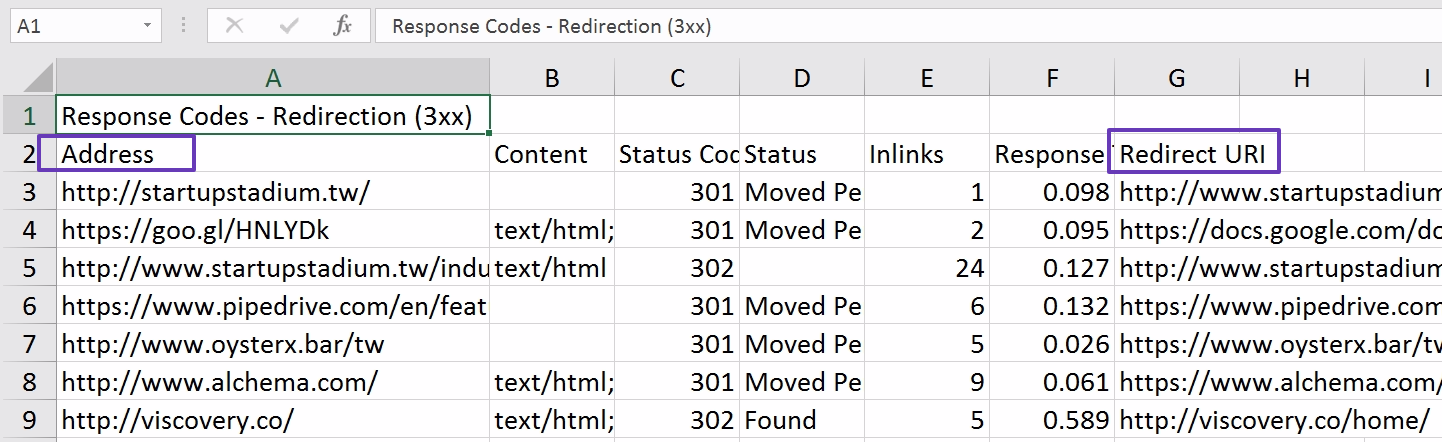The image size is (1442, 442).
Task: Select column B header
Action: point(552,78)
